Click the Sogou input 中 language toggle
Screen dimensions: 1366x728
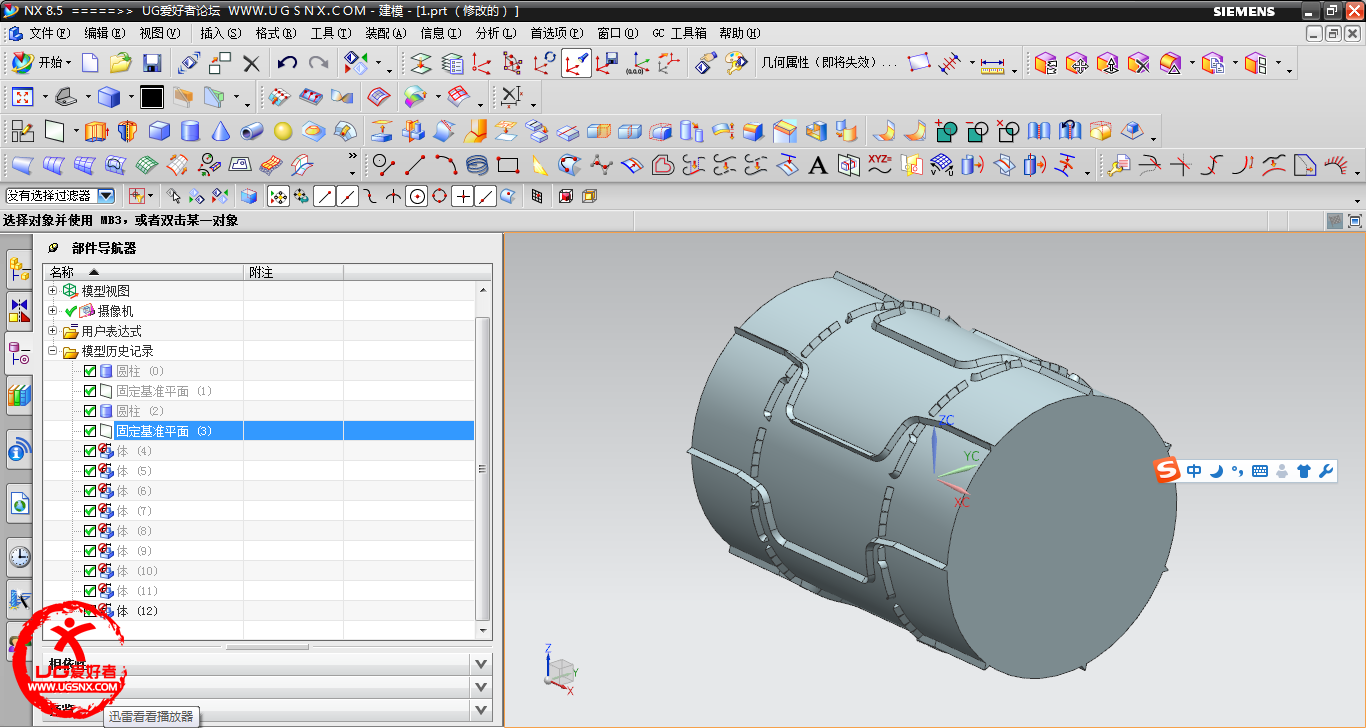[1194, 471]
